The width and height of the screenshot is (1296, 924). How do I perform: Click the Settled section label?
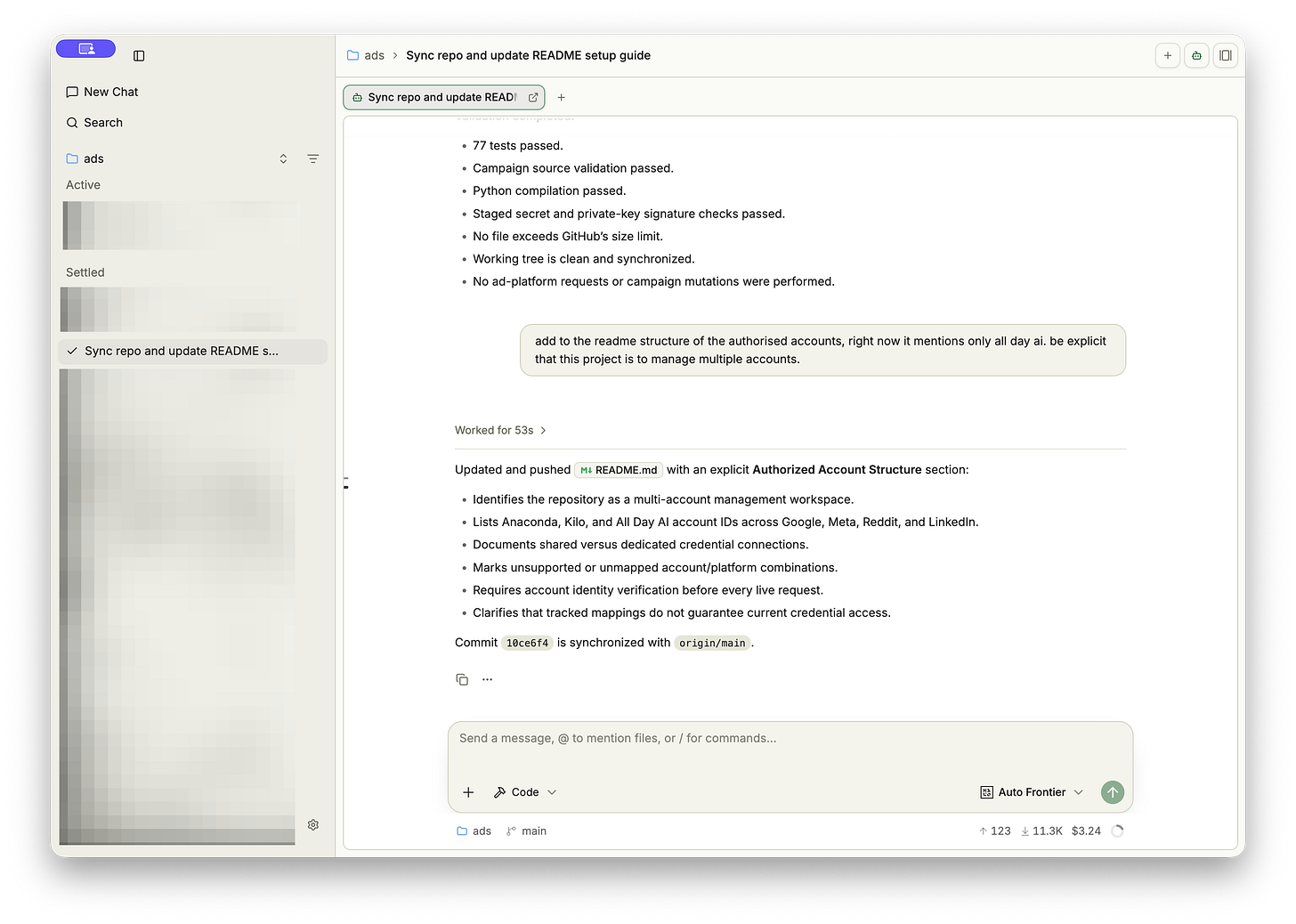pyautogui.click(x=85, y=272)
